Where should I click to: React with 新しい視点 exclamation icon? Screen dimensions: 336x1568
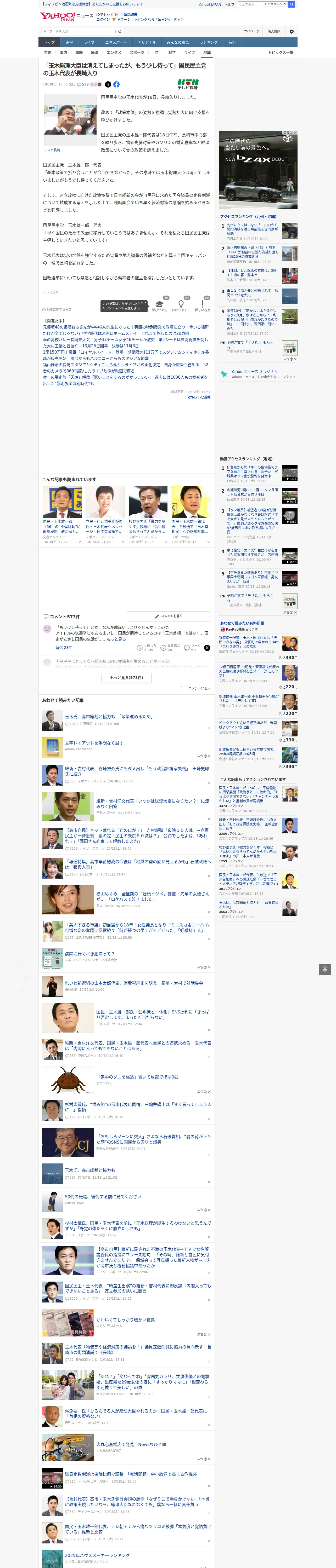[x=203, y=304]
